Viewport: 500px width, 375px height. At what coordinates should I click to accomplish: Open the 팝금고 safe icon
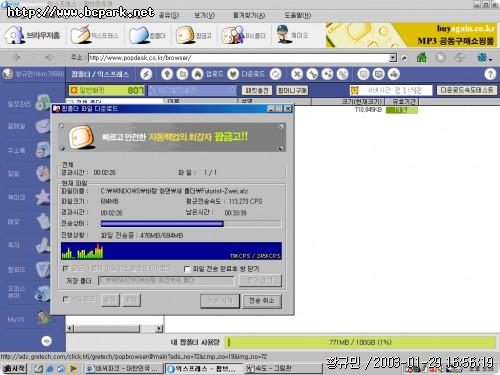[185, 35]
